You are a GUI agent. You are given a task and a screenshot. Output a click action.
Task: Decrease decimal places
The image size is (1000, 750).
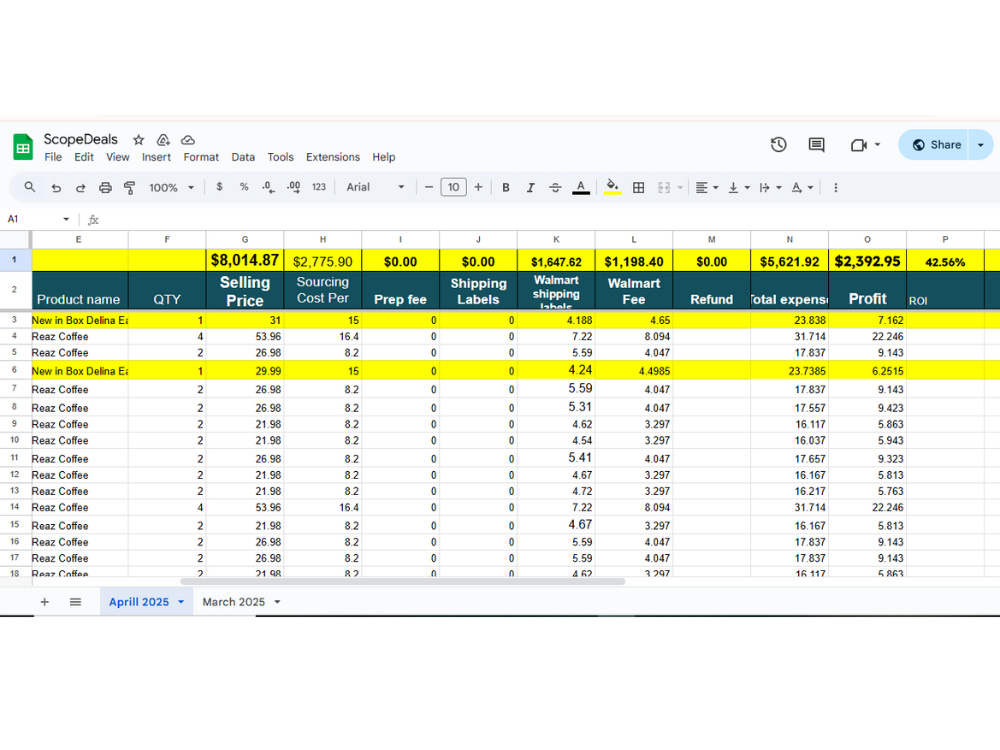268,187
